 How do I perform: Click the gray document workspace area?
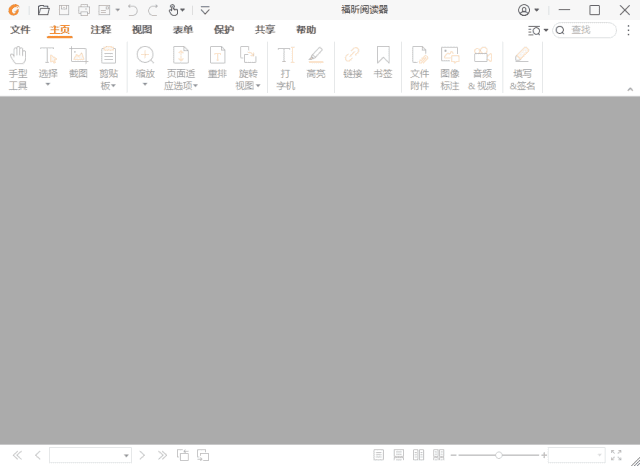tap(320, 270)
